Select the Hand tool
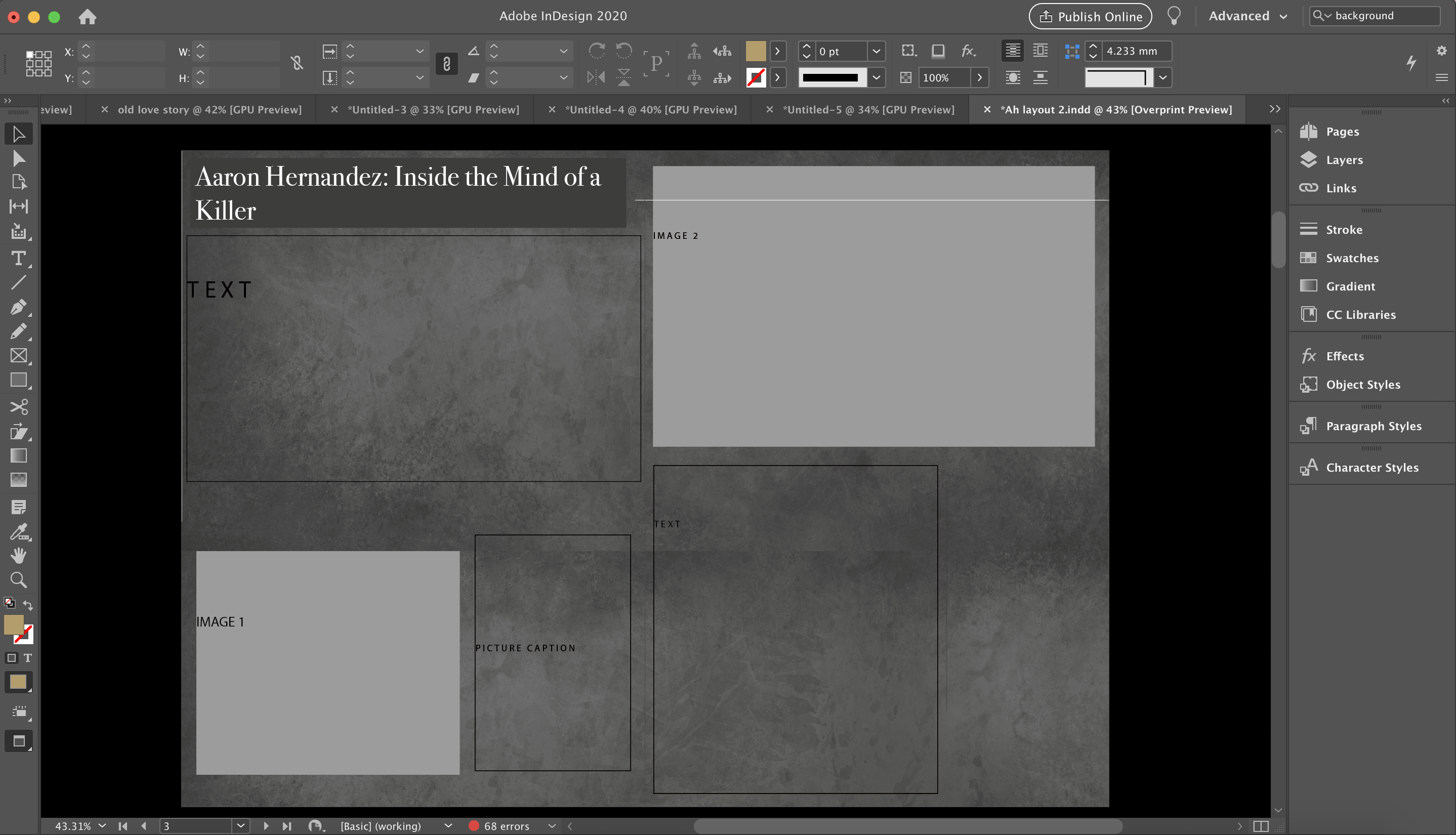The image size is (1456, 835). click(18, 555)
